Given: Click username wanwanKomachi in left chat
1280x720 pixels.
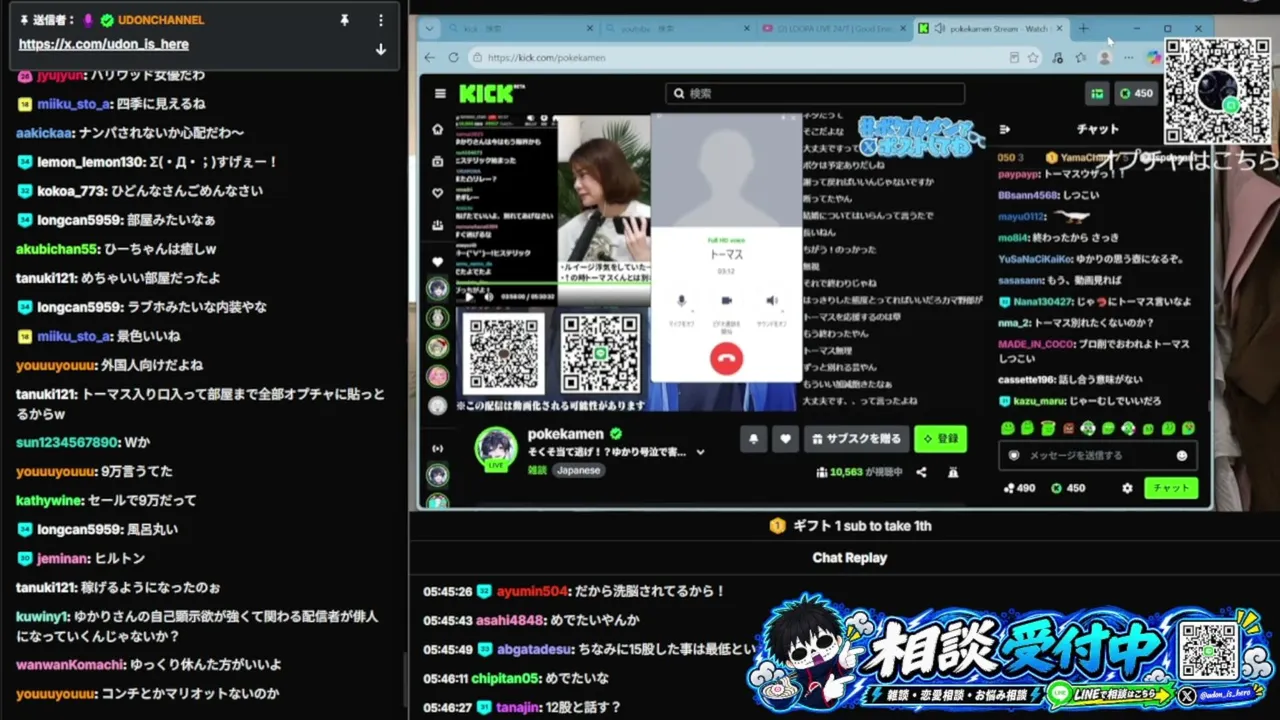Looking at the screenshot, I should point(70,664).
